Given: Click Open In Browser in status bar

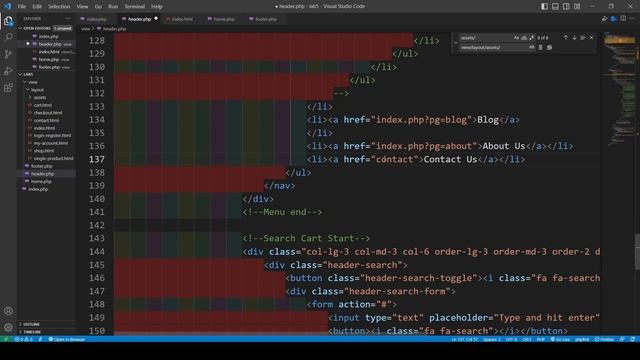Looking at the screenshot, I should [x=67, y=339].
